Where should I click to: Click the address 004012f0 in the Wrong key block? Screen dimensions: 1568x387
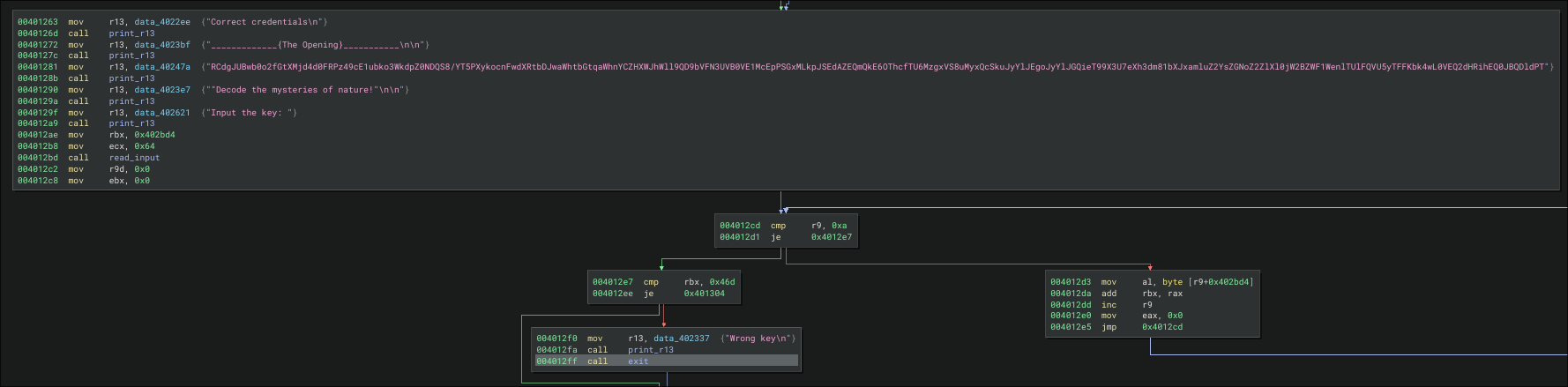tap(556, 339)
